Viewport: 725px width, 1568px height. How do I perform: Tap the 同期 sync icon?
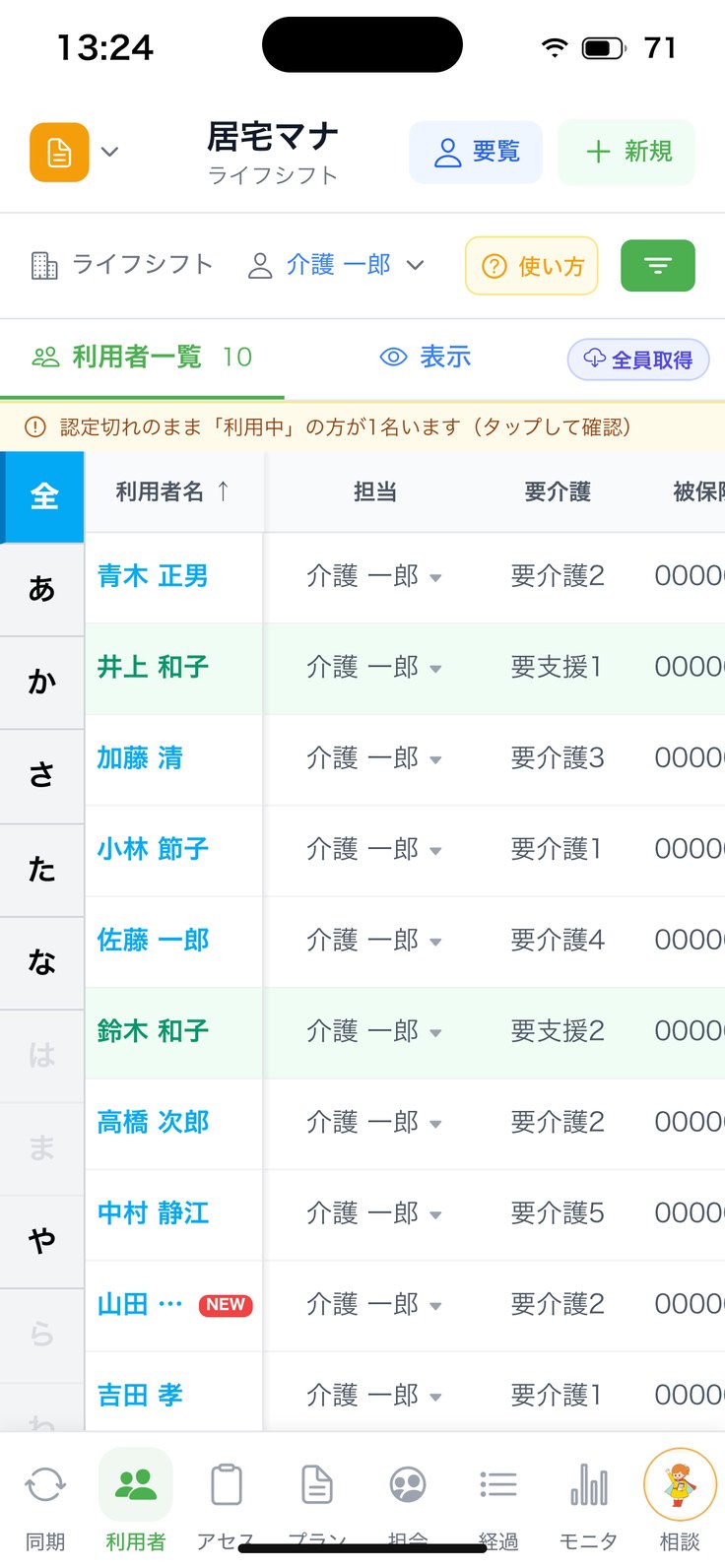45,1485
